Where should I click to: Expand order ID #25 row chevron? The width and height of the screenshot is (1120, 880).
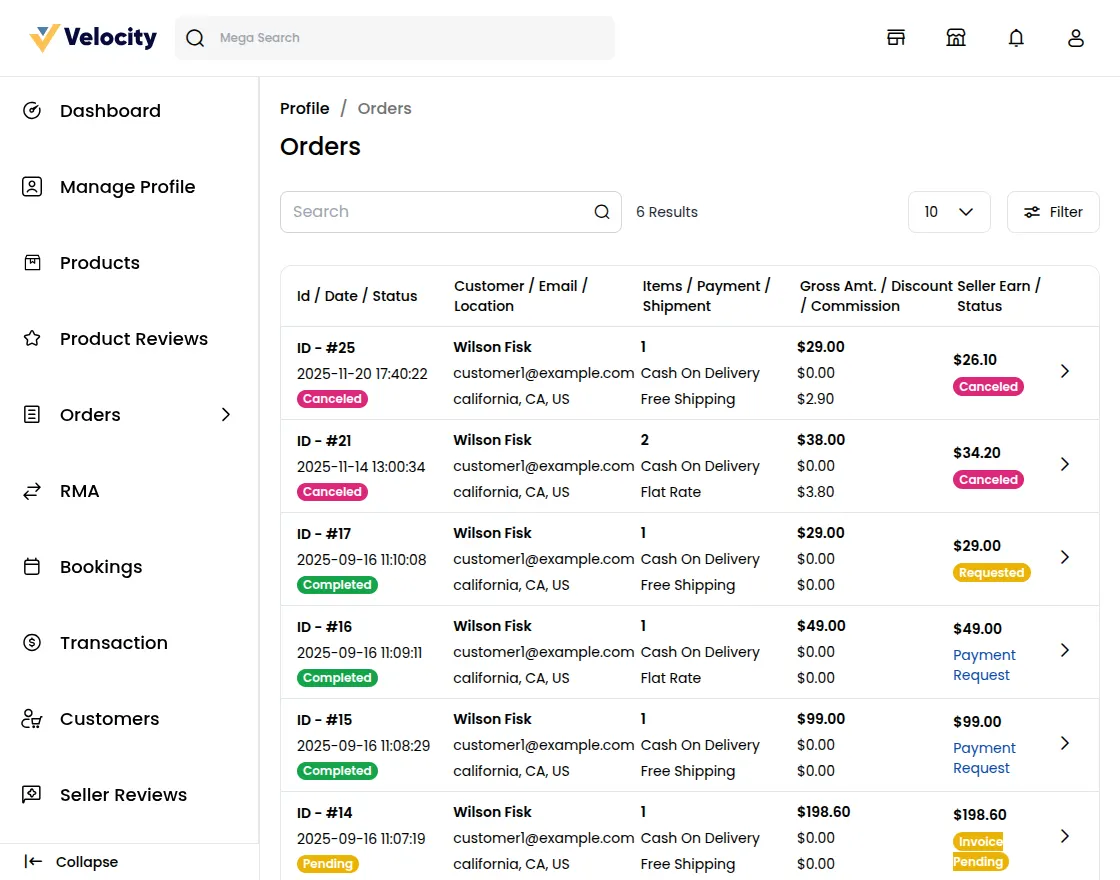1065,371
